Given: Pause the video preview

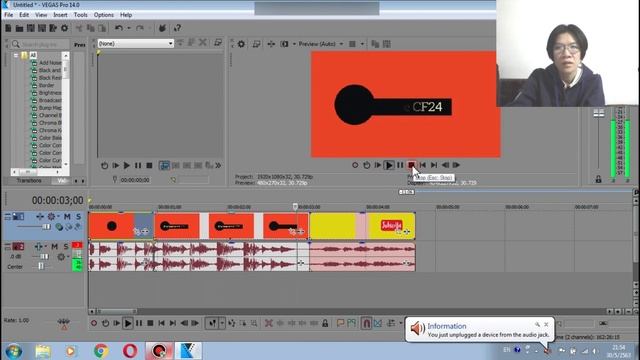Looking at the screenshot, I should 400,165.
